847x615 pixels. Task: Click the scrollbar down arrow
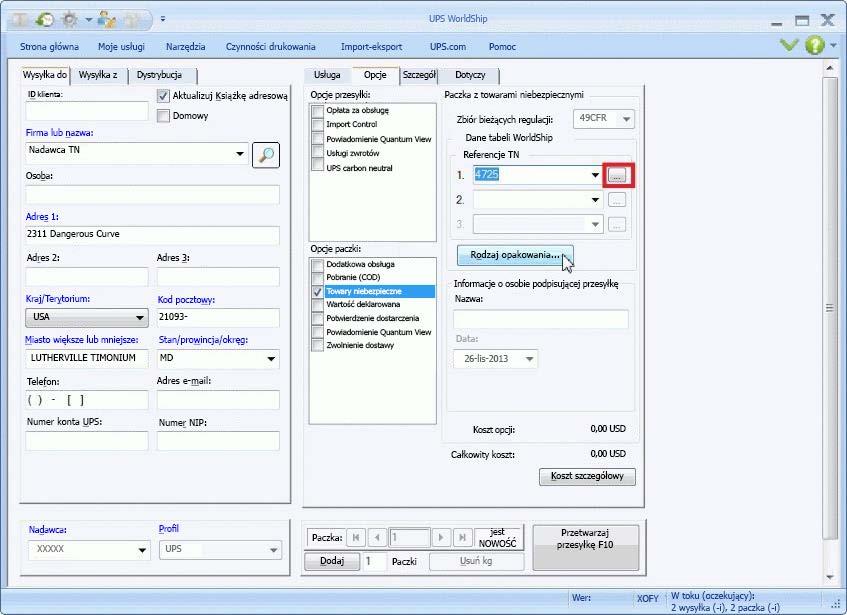830,577
